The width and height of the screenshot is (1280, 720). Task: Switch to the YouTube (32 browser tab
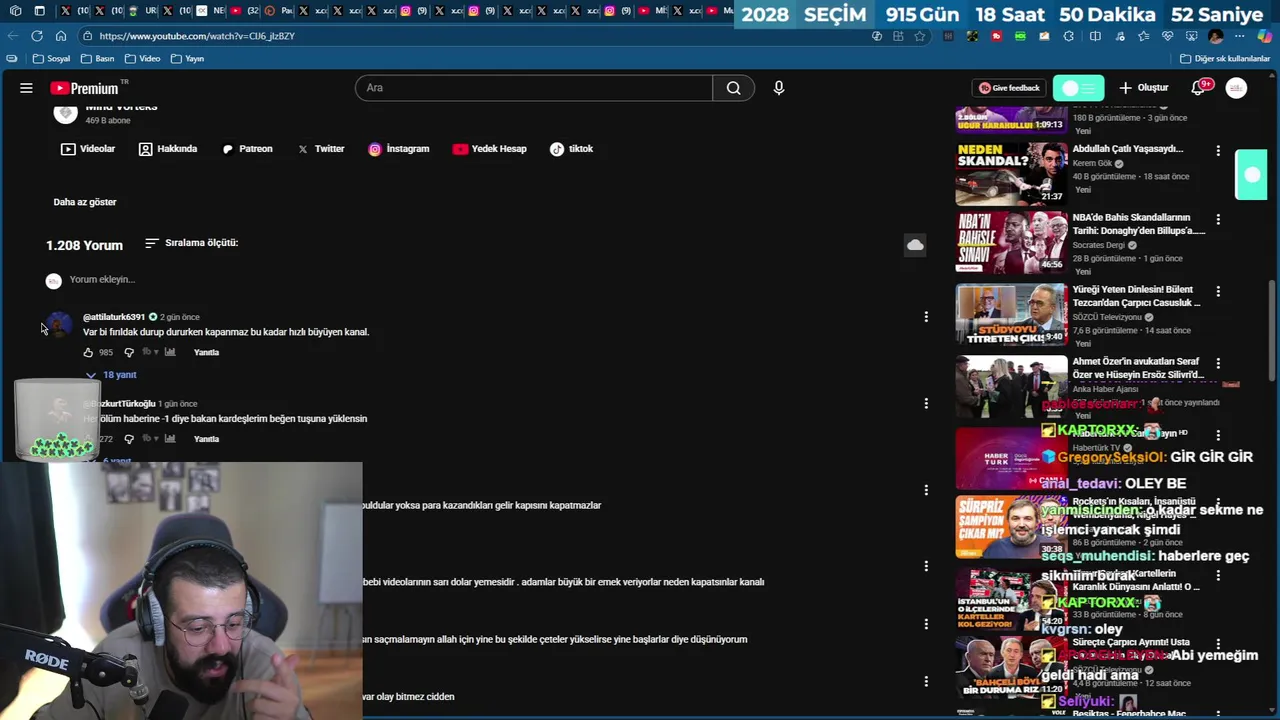(x=244, y=11)
